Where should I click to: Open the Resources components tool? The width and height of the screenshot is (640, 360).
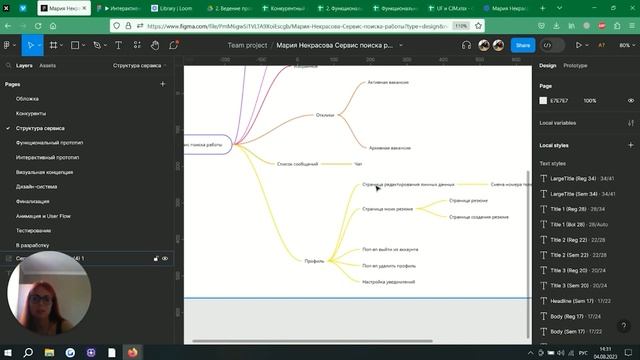[x=137, y=45]
